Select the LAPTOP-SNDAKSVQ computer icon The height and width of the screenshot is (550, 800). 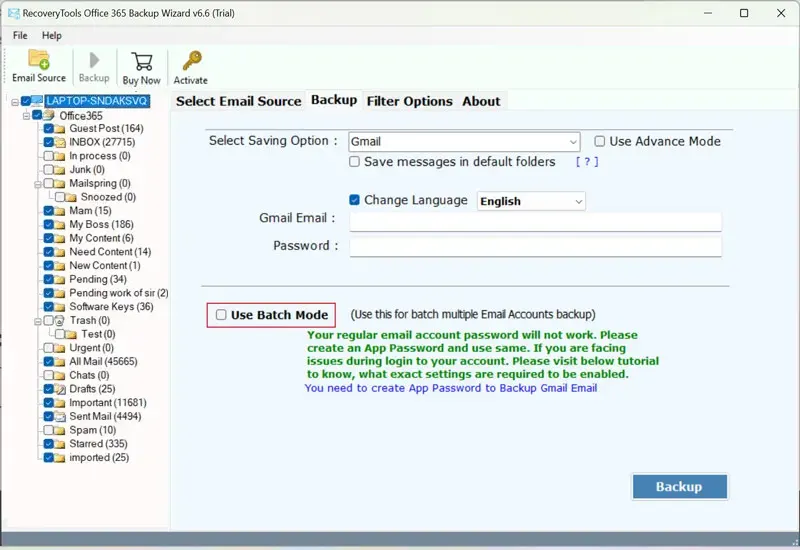pos(37,101)
